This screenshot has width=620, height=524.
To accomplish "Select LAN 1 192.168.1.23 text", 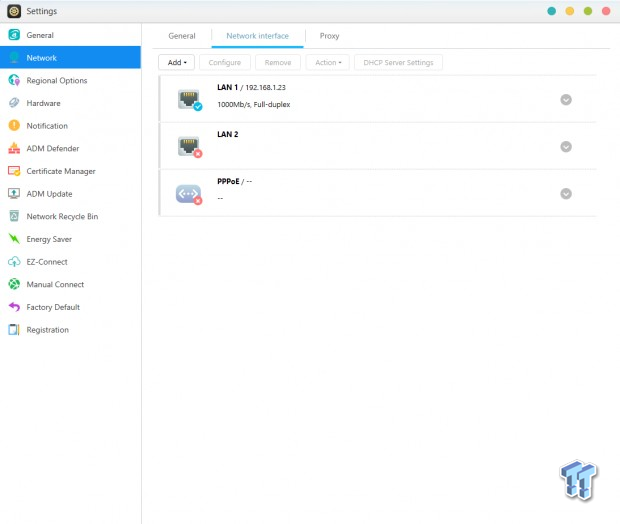I will 251,87.
